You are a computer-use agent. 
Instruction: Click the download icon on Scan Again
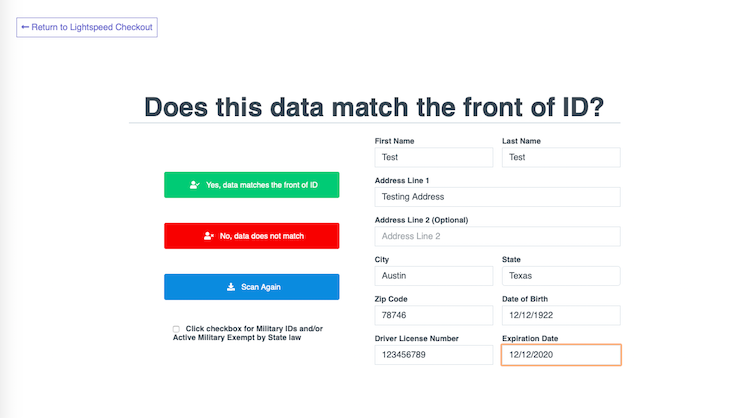tap(230, 287)
